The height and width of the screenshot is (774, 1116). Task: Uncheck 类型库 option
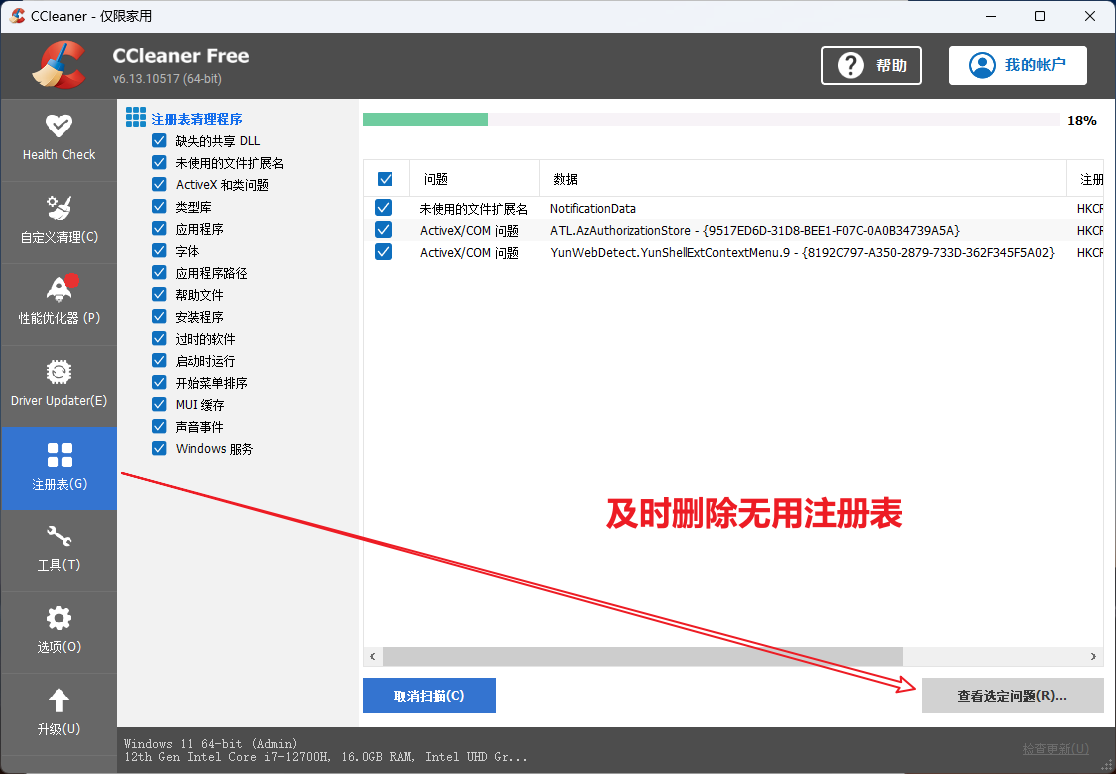pos(159,206)
